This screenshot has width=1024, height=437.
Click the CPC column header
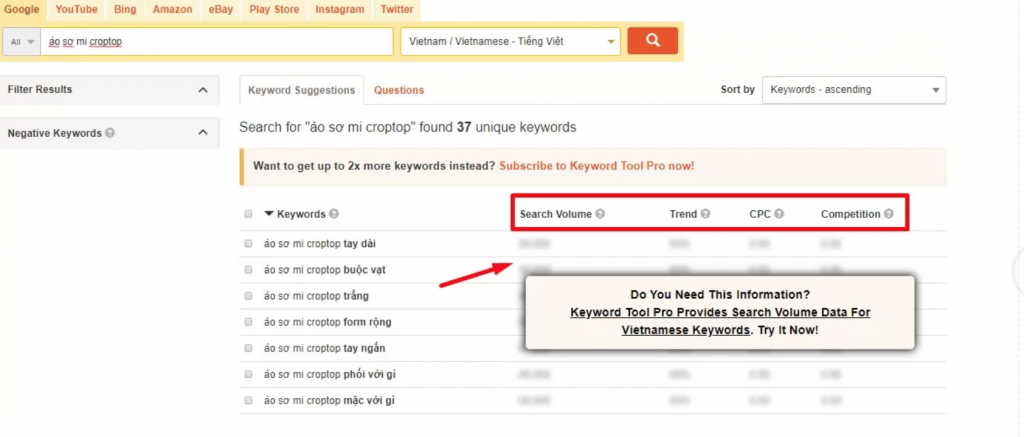[x=760, y=214]
